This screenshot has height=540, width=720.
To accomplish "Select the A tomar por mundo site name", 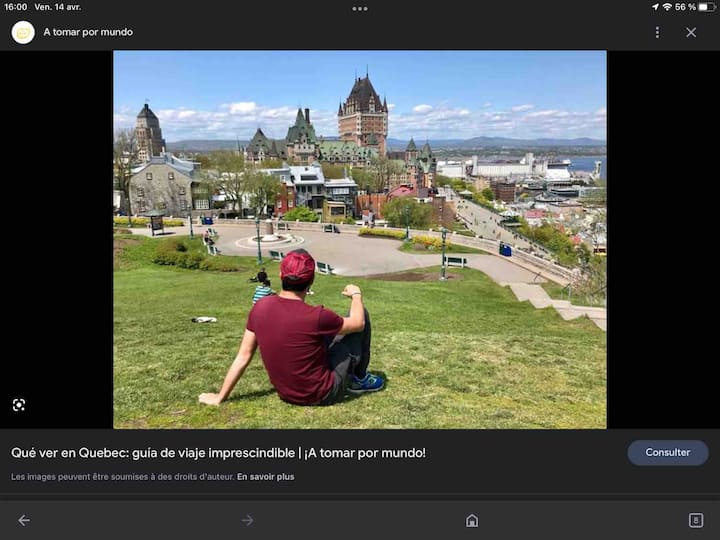I will (88, 32).
